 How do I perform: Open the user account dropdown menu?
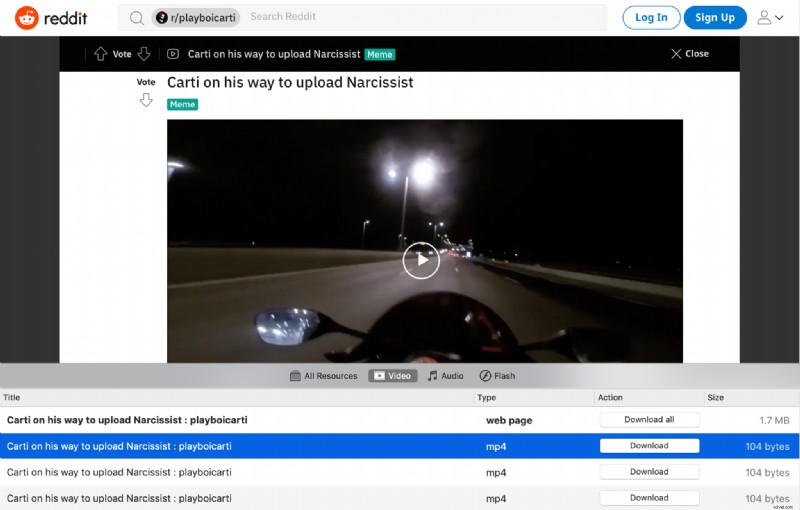tap(770, 18)
